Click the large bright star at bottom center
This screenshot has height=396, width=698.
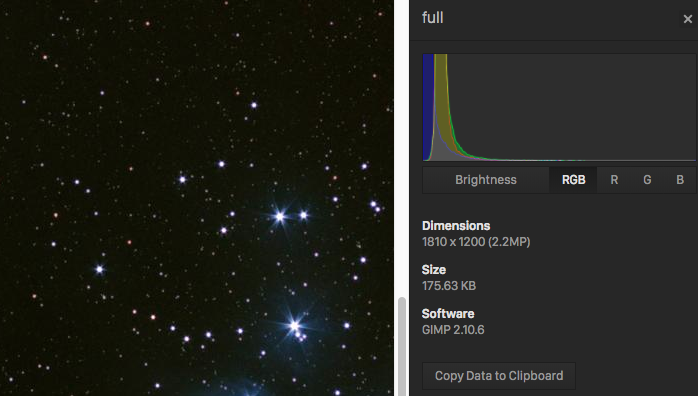pyautogui.click(x=294, y=326)
